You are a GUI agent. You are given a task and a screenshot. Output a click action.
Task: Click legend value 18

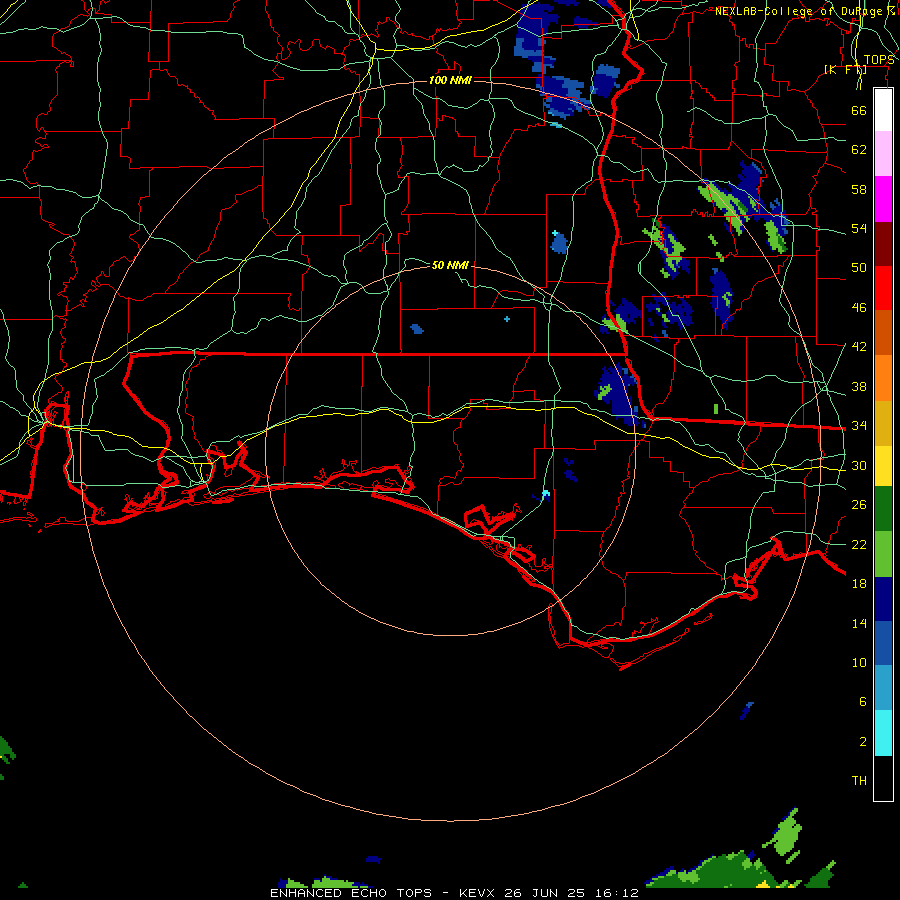click(x=859, y=584)
